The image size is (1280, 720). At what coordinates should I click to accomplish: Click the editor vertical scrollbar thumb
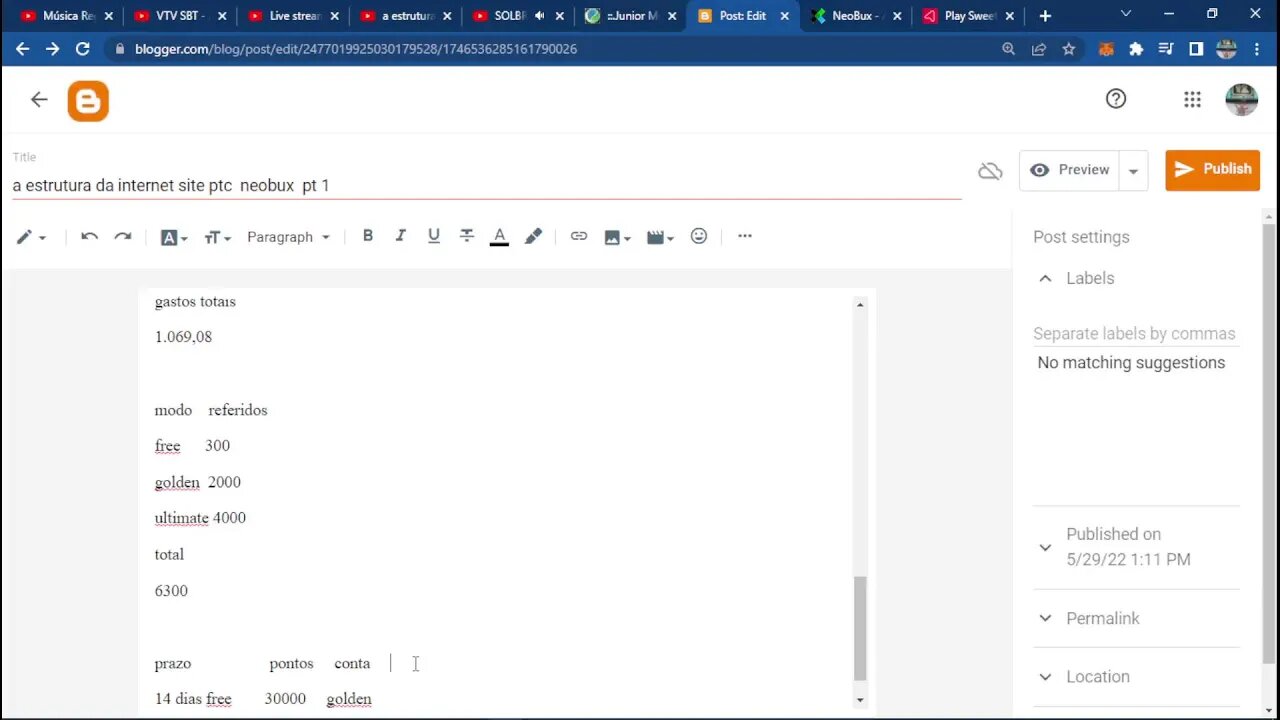pos(860,629)
